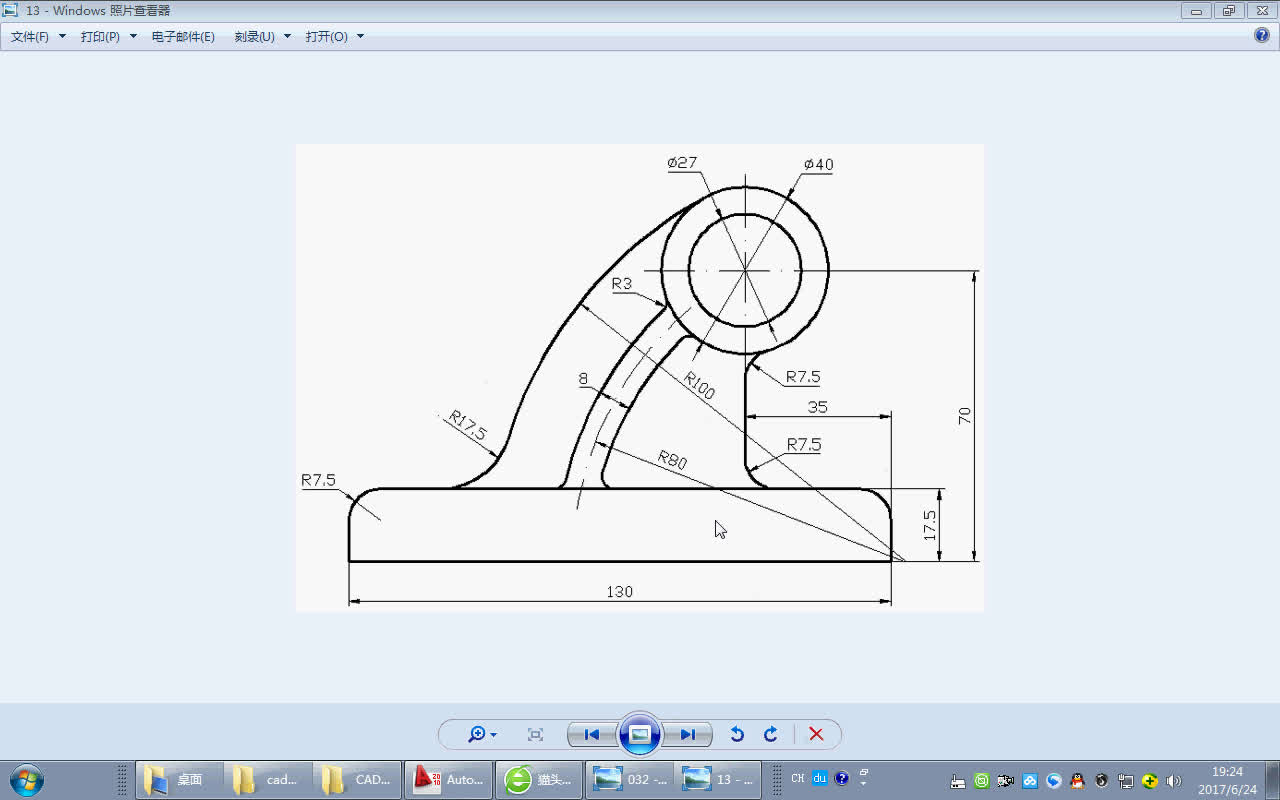Restore down the photo viewer window
The image size is (1280, 800).
tap(1228, 11)
